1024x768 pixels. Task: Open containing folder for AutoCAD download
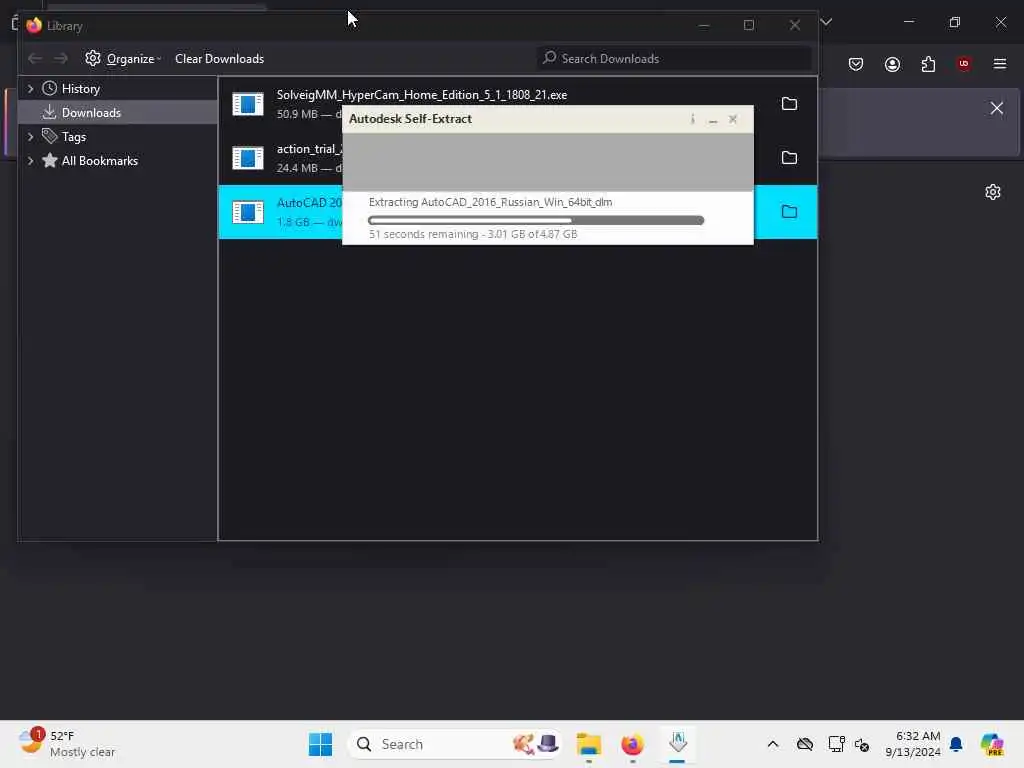789,212
